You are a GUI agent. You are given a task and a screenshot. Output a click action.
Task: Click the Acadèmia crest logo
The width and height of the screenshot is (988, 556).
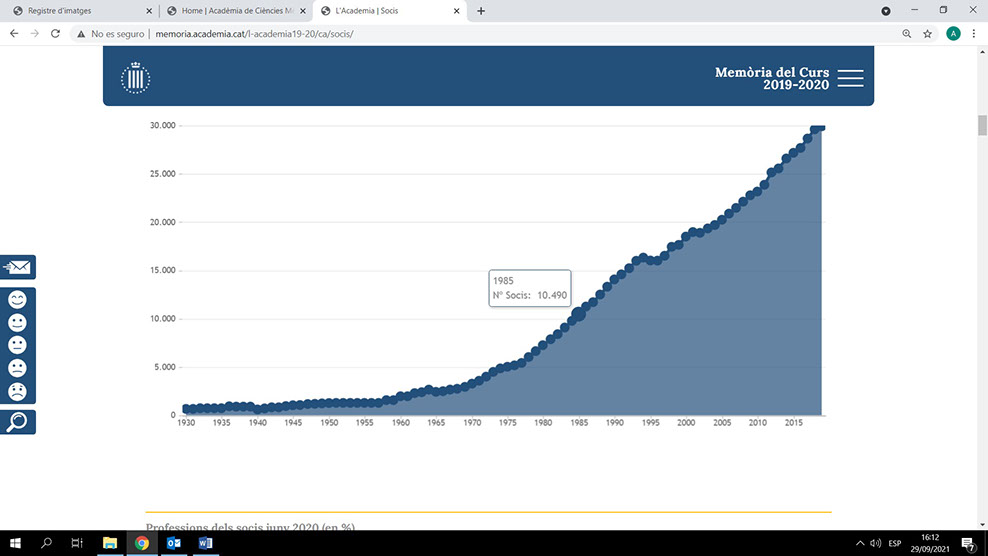pyautogui.click(x=135, y=78)
